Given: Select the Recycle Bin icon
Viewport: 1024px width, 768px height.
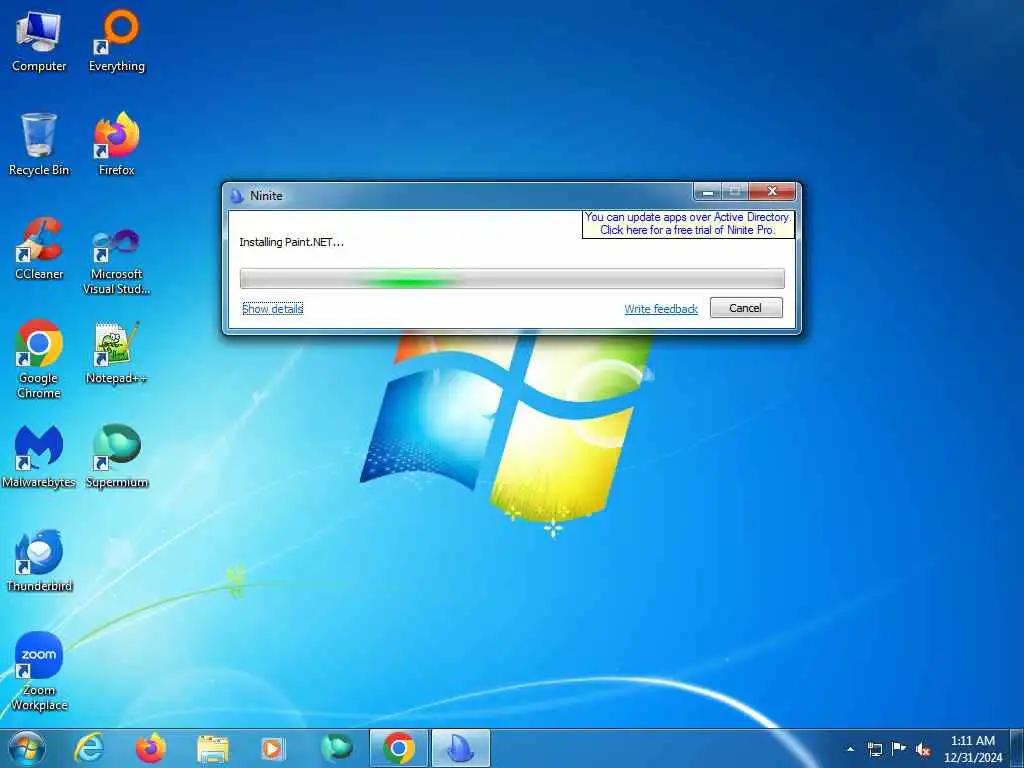Looking at the screenshot, I should click(x=39, y=144).
